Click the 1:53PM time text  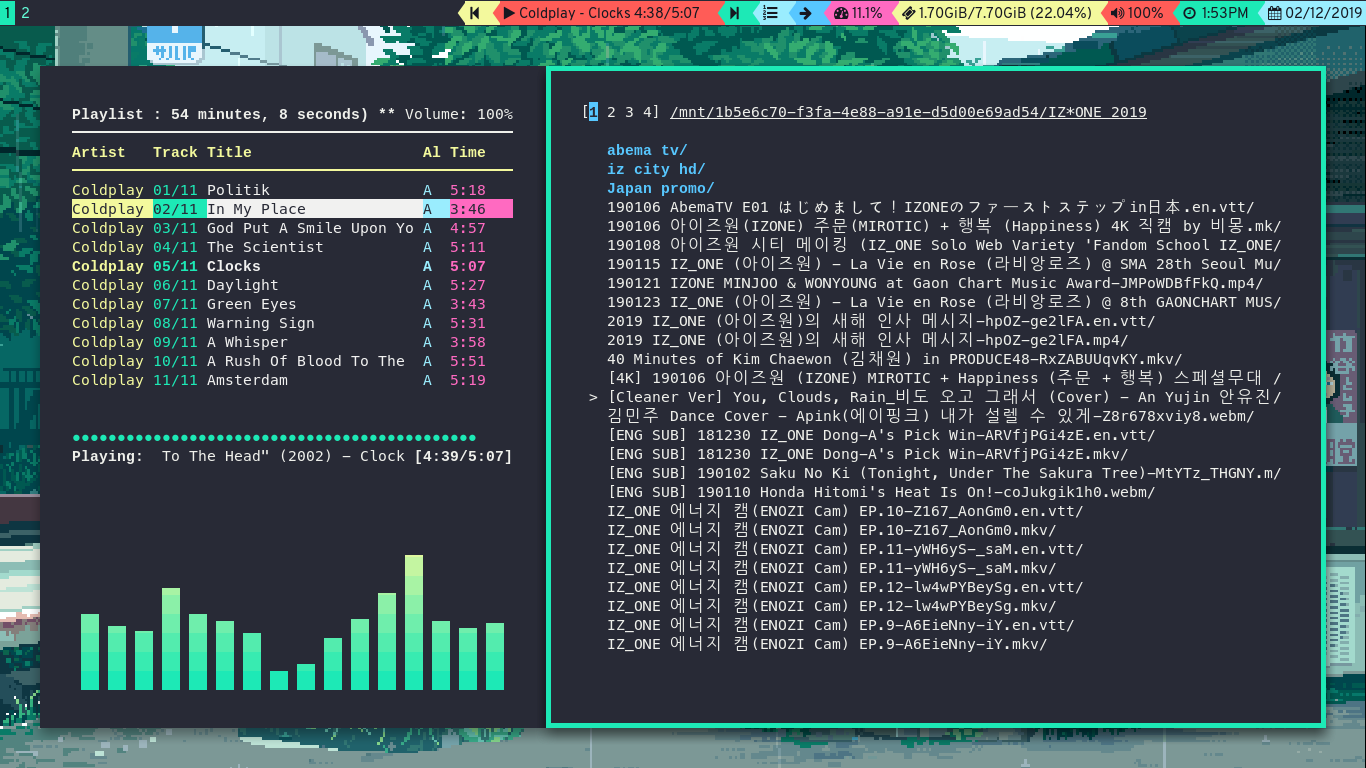tap(1225, 13)
